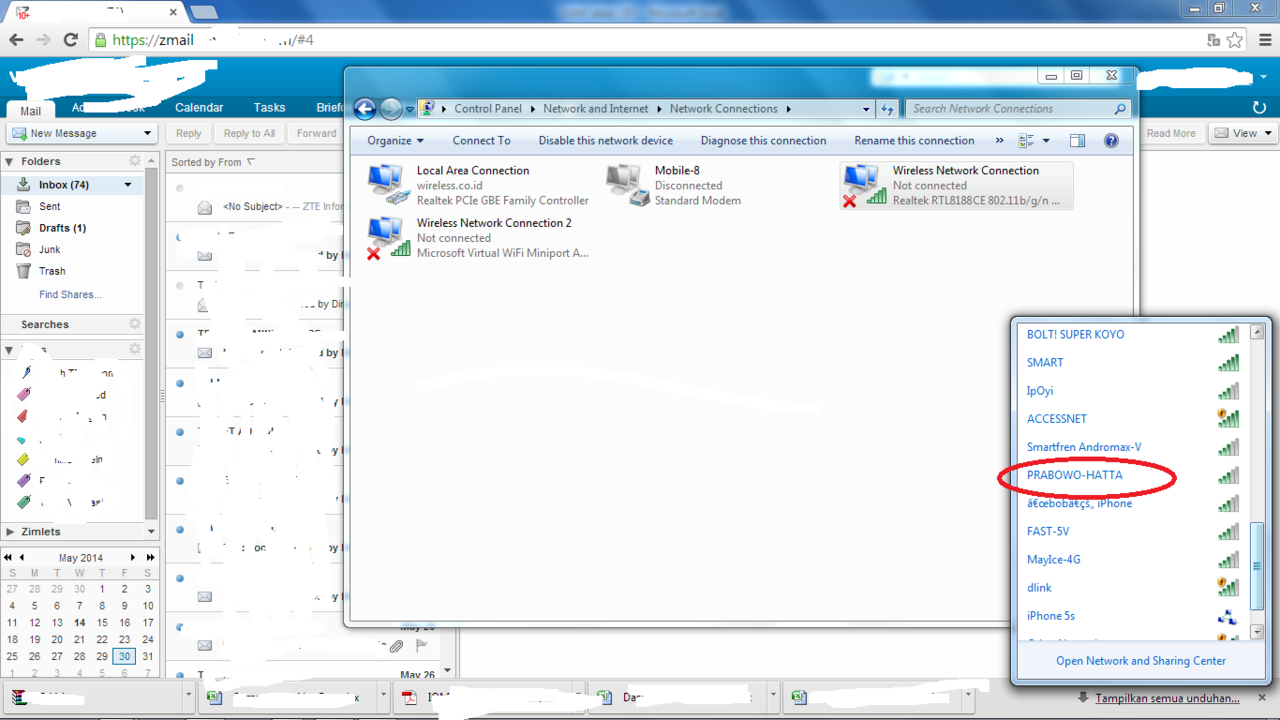Click Disable this network device

[606, 141]
